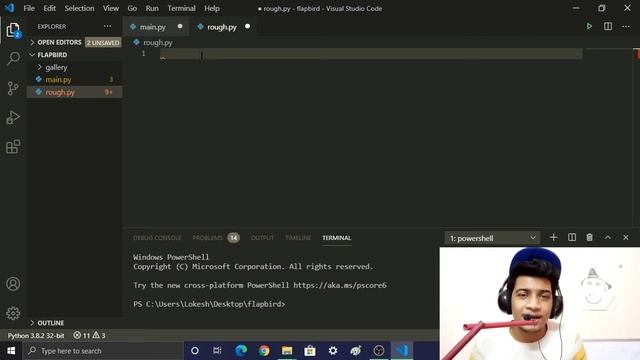Open errors and warnings count in status bar

[89, 336]
